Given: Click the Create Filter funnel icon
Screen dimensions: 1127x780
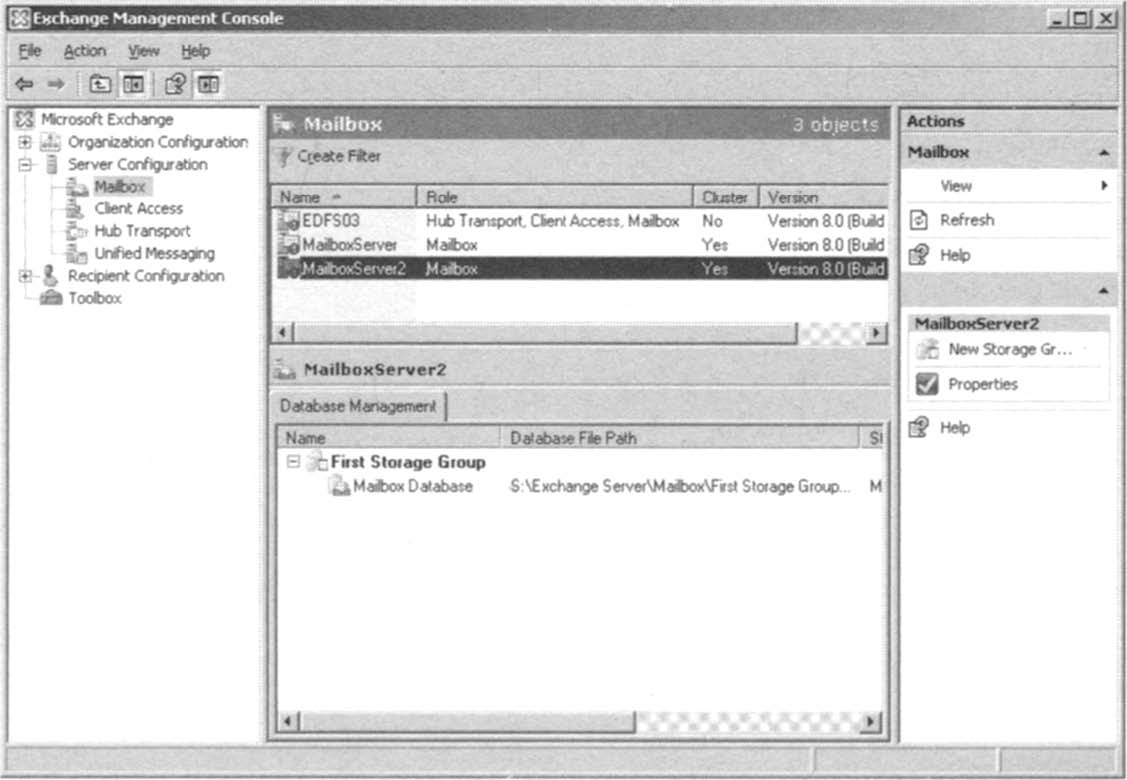Looking at the screenshot, I should point(285,156).
